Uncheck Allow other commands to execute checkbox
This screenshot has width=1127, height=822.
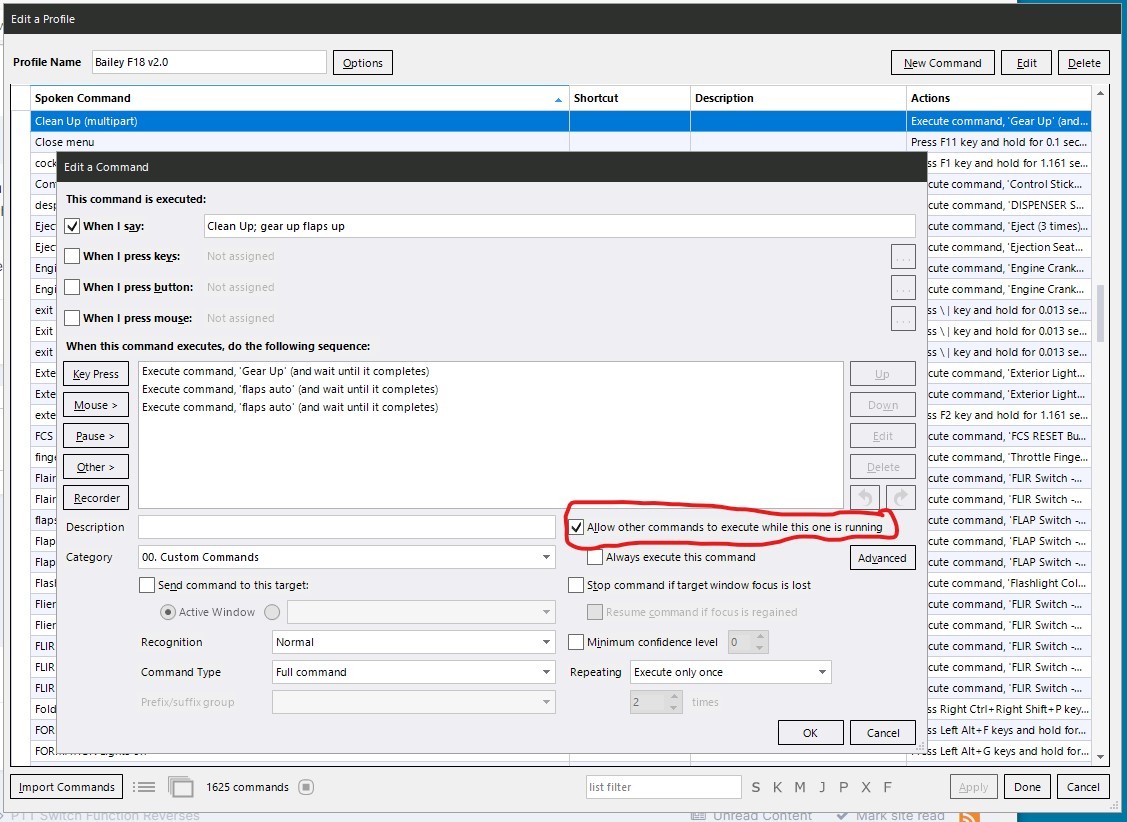pos(576,527)
